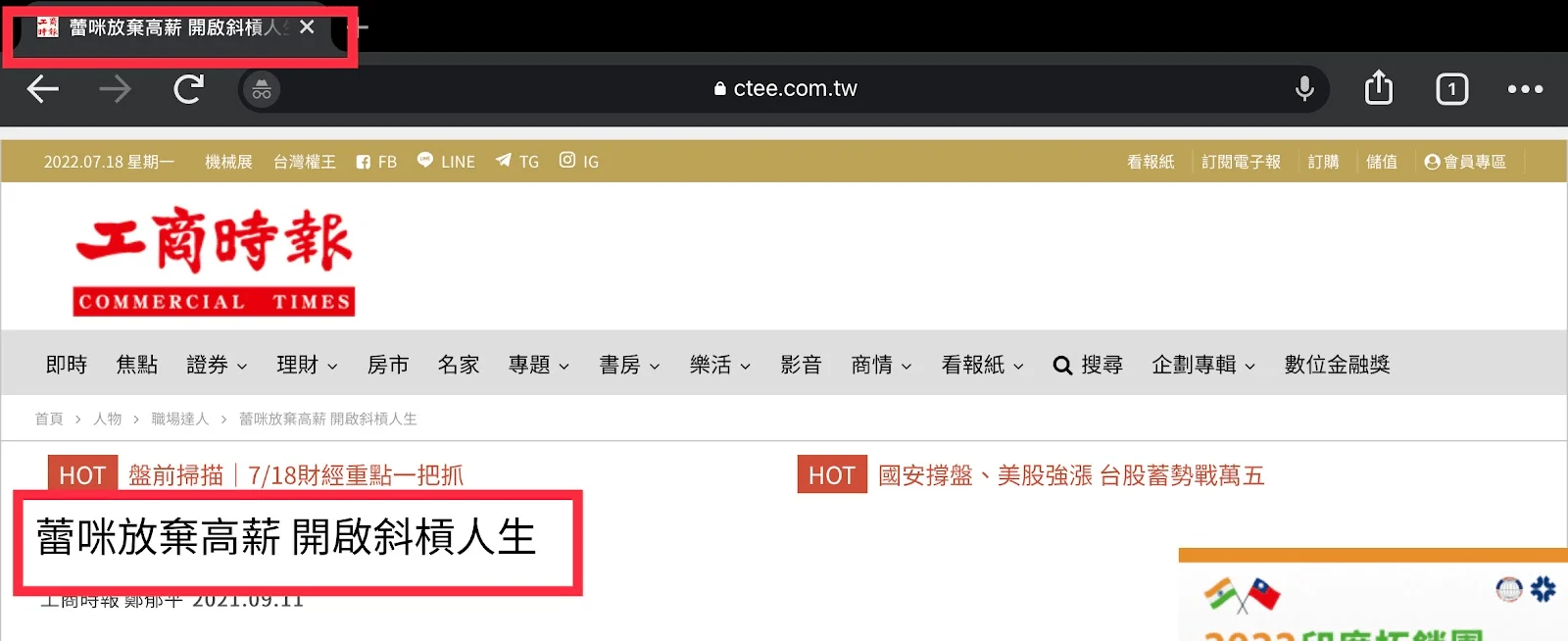Open the IG Instagram link
The image size is (1568, 641).
579,161
